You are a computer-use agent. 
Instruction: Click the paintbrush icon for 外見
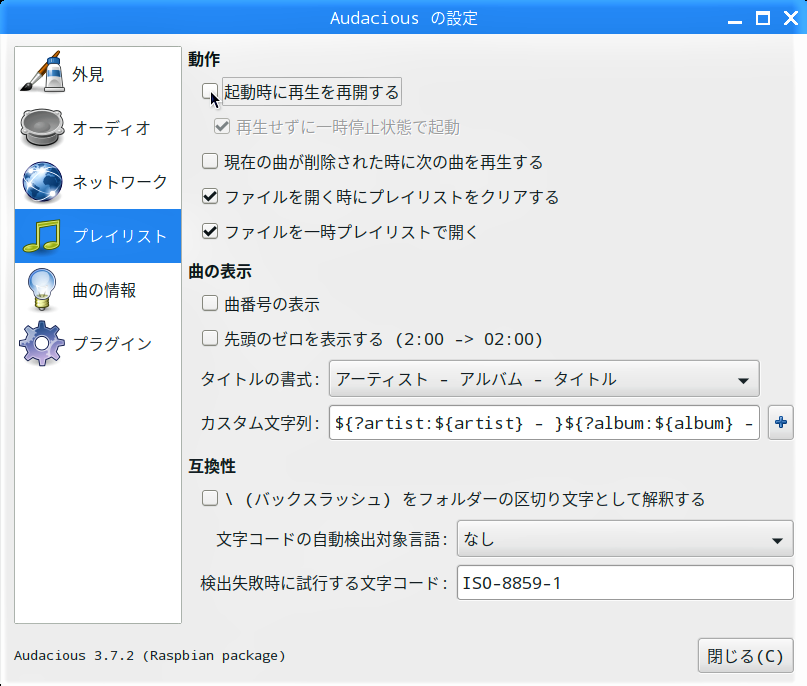pyautogui.click(x=42, y=73)
